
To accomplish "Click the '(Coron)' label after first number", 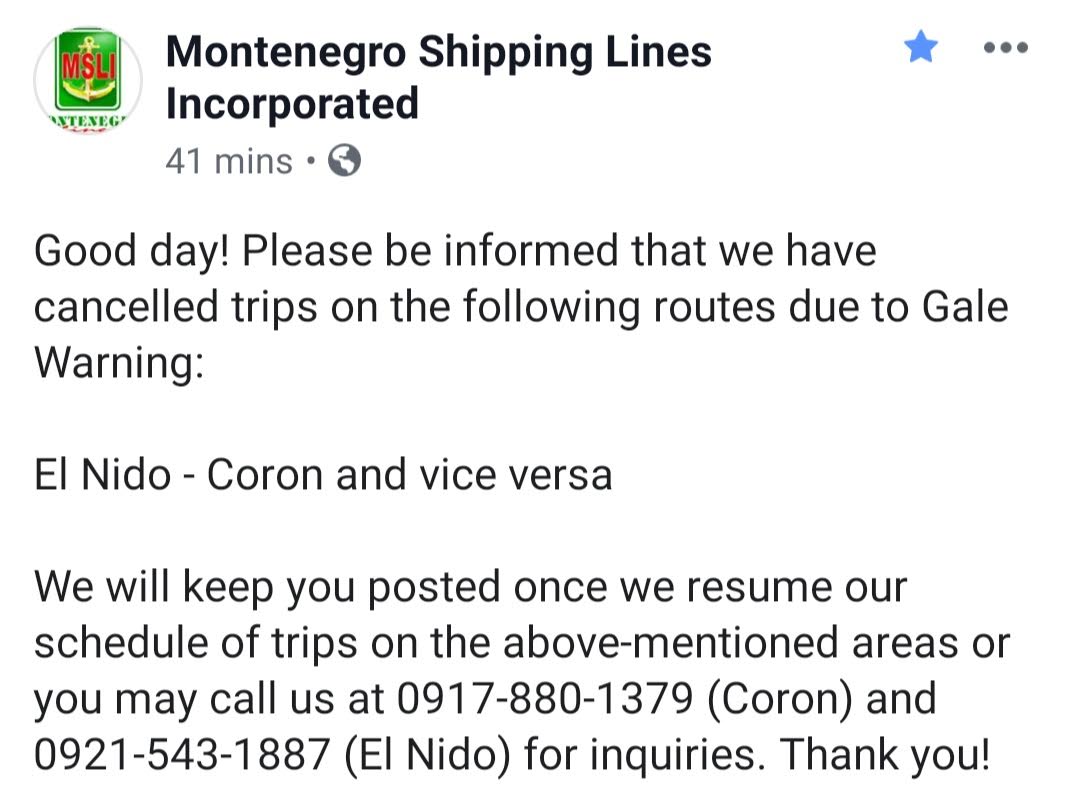I will point(780,700).
